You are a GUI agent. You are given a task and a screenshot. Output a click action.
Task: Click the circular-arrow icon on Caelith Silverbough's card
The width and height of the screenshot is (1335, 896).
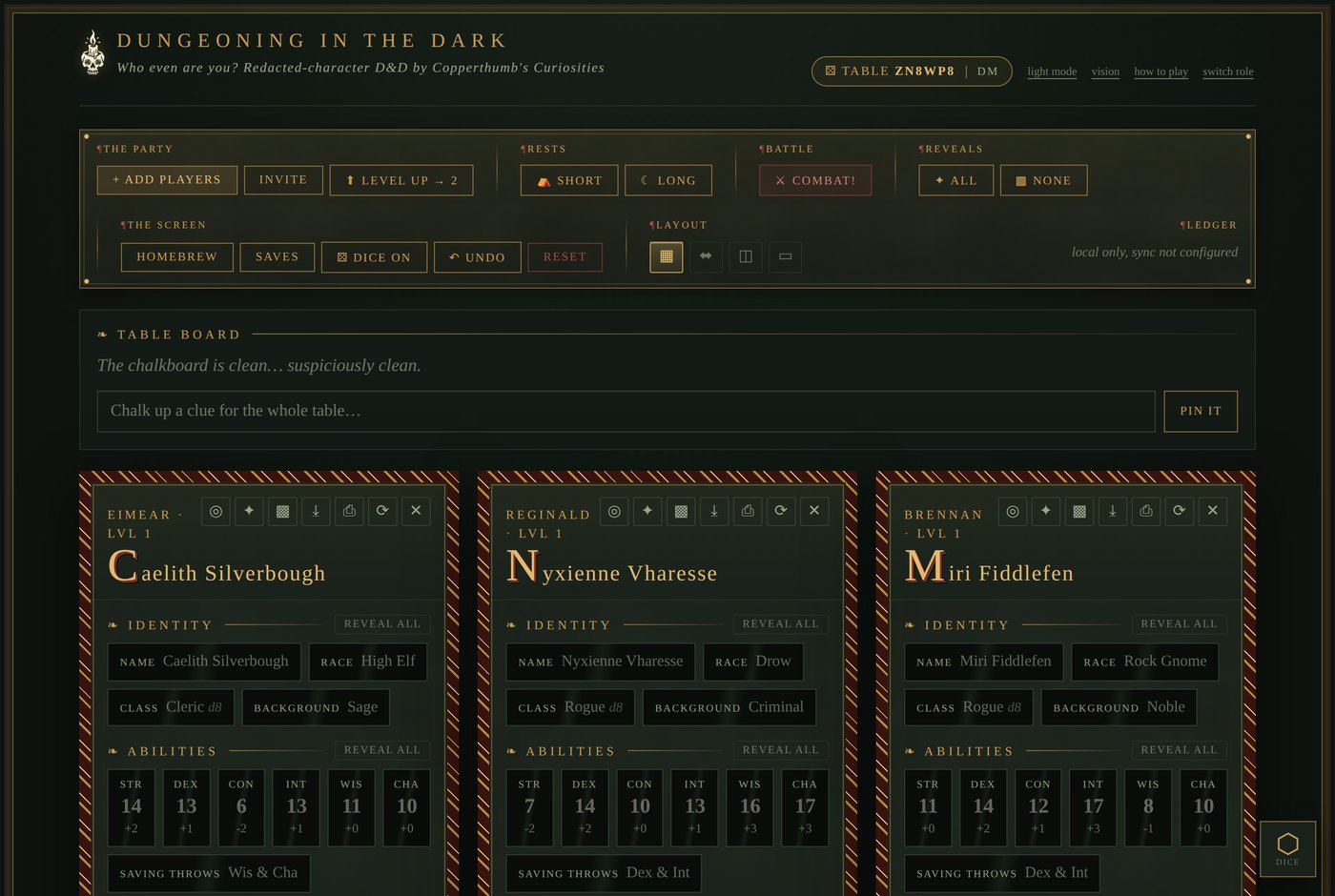click(382, 511)
